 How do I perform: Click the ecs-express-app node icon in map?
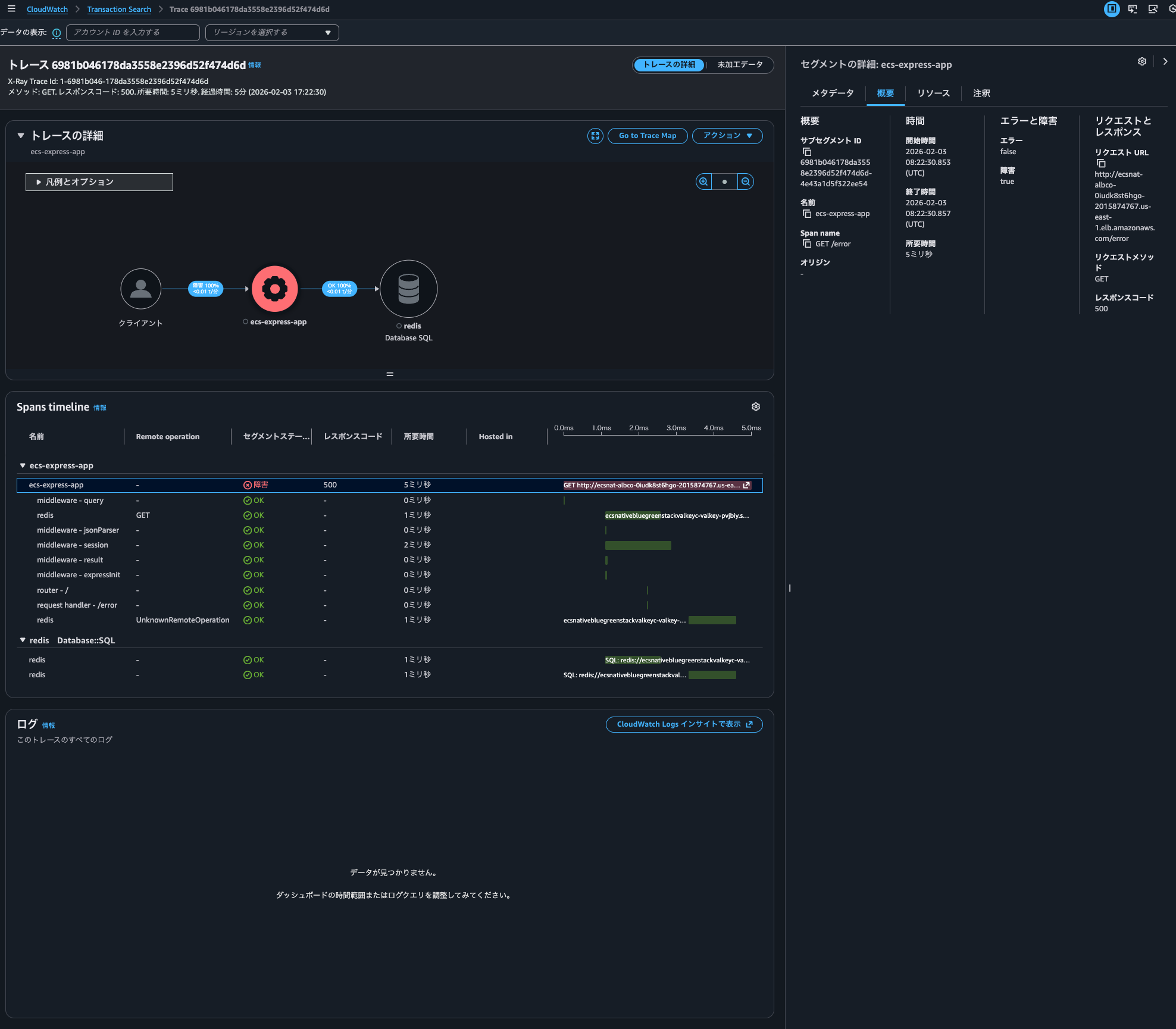274,289
